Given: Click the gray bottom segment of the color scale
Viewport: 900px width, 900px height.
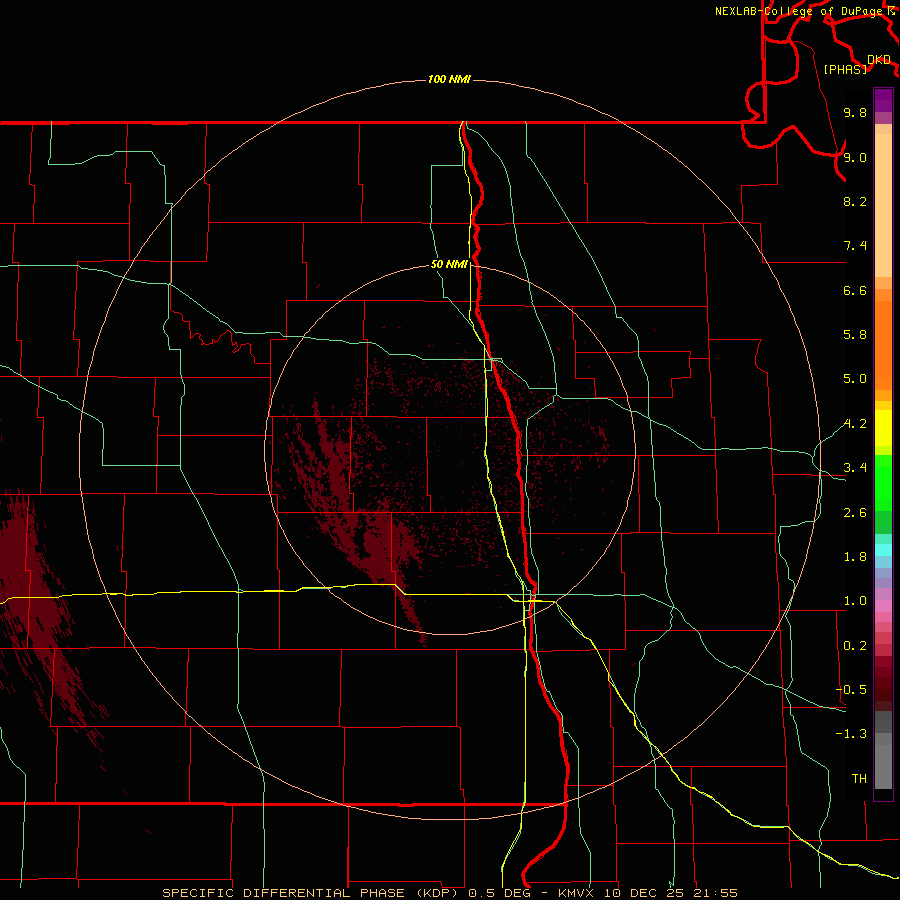Looking at the screenshot, I should click(883, 766).
